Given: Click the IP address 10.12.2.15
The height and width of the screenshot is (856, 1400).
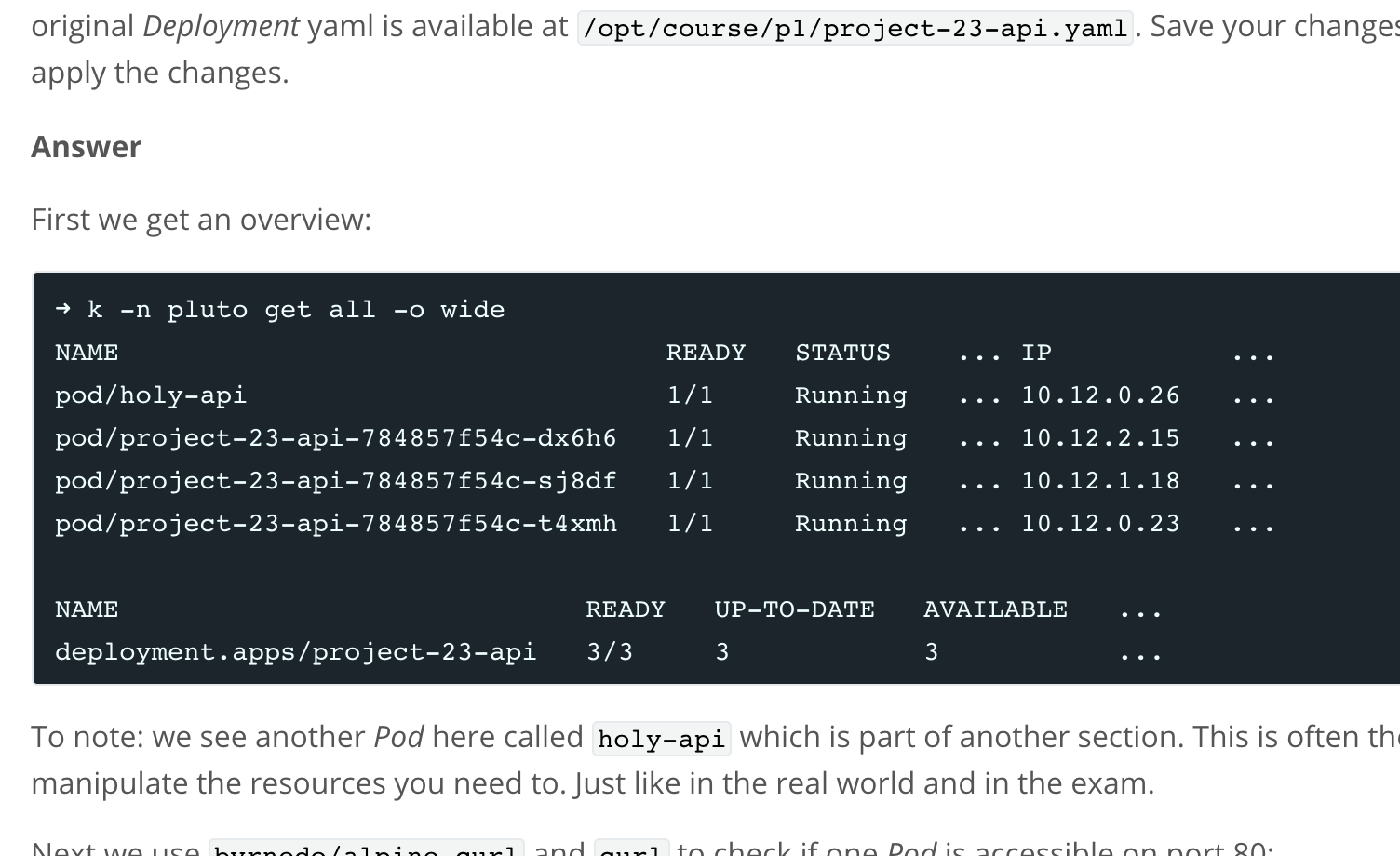Looking at the screenshot, I should 1100,438.
